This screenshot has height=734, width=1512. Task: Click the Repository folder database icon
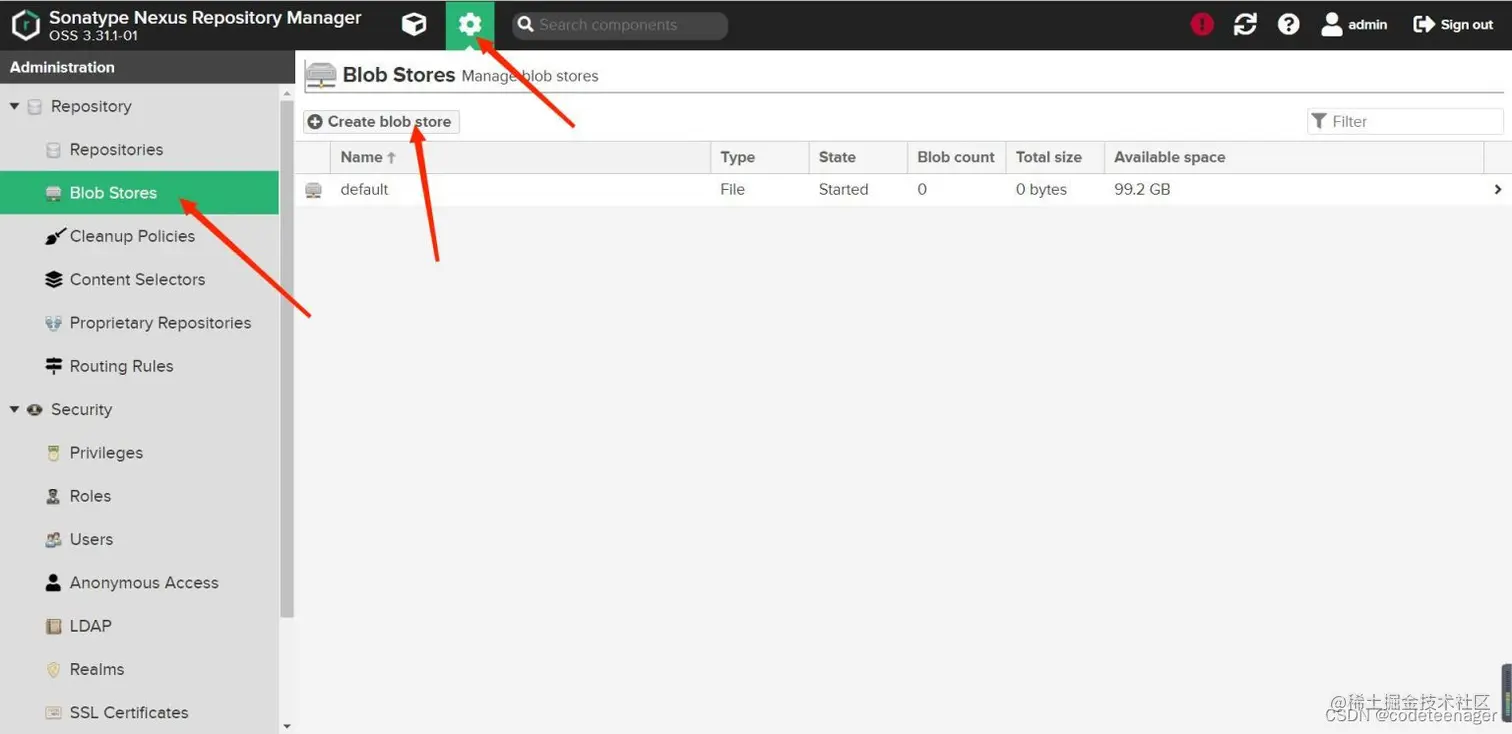(35, 106)
